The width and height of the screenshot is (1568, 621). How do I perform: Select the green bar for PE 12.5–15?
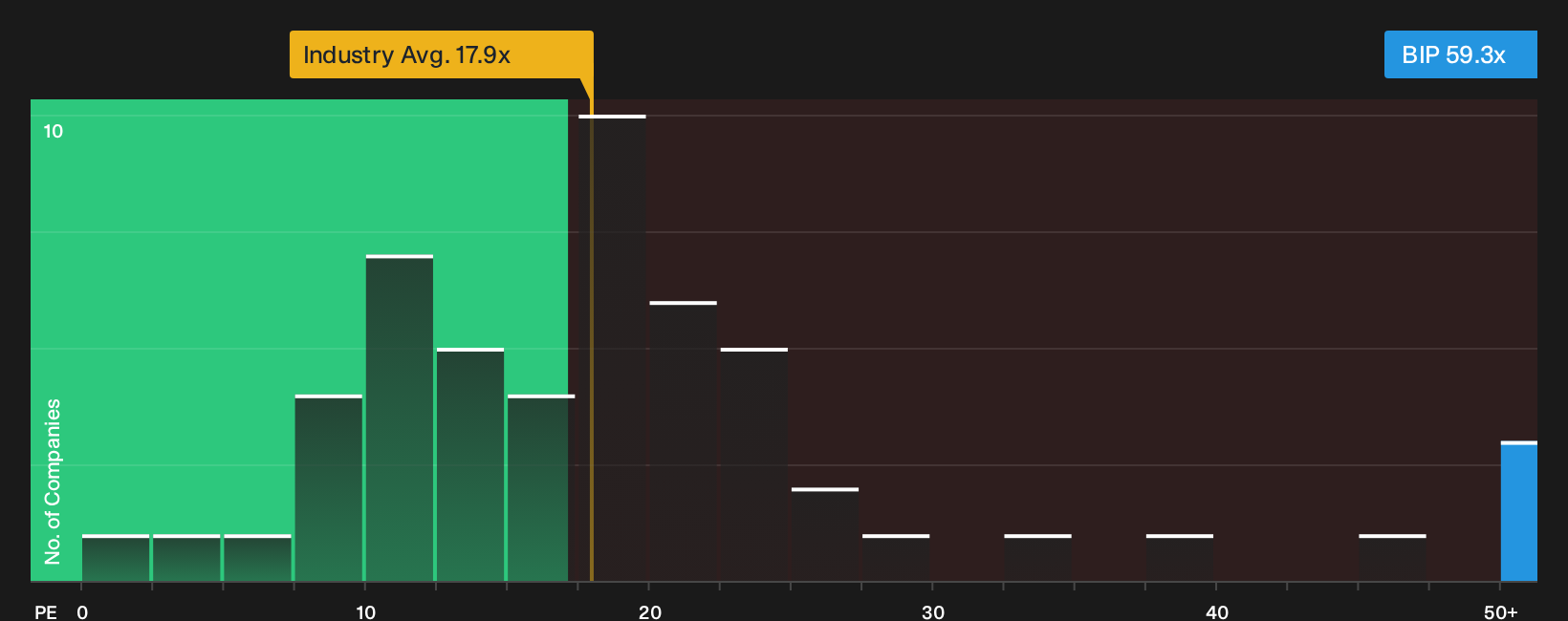pyautogui.click(x=470, y=464)
